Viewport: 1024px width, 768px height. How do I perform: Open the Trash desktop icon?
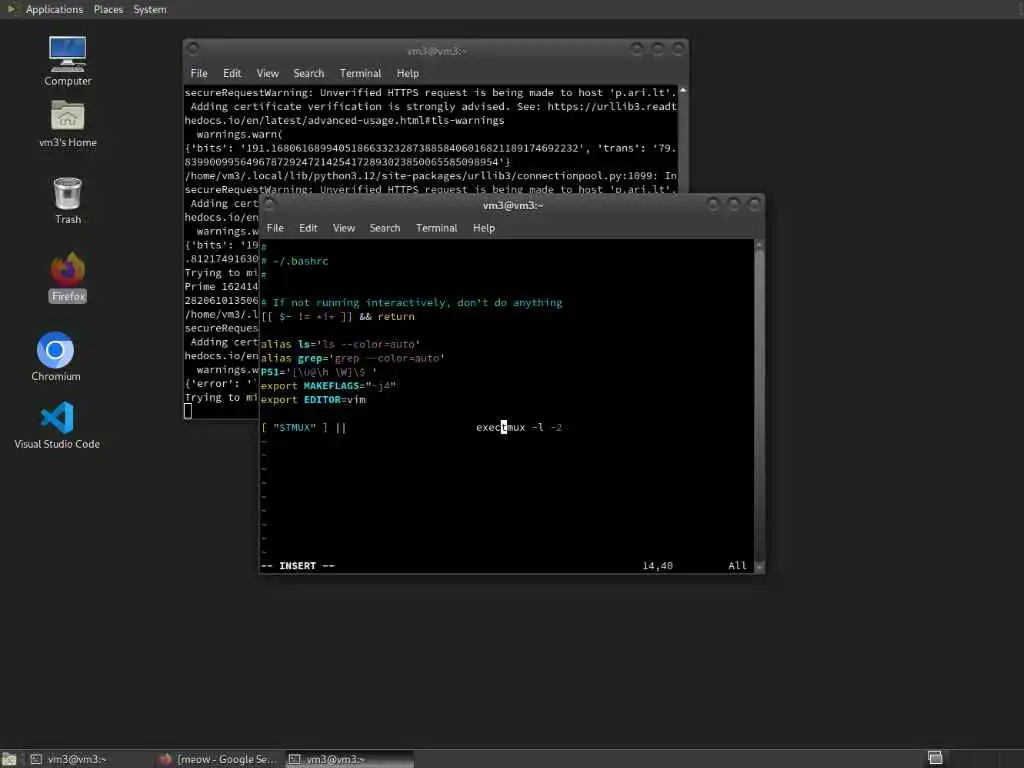tap(67, 200)
